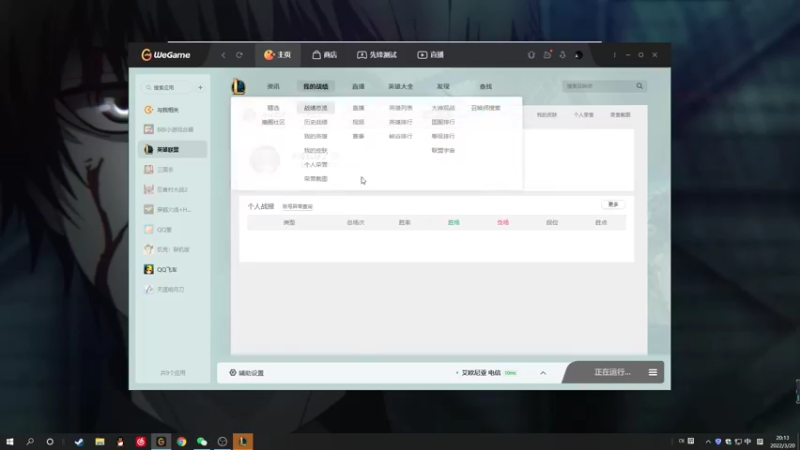Open the 资讯 navigation menu

[x=273, y=86]
